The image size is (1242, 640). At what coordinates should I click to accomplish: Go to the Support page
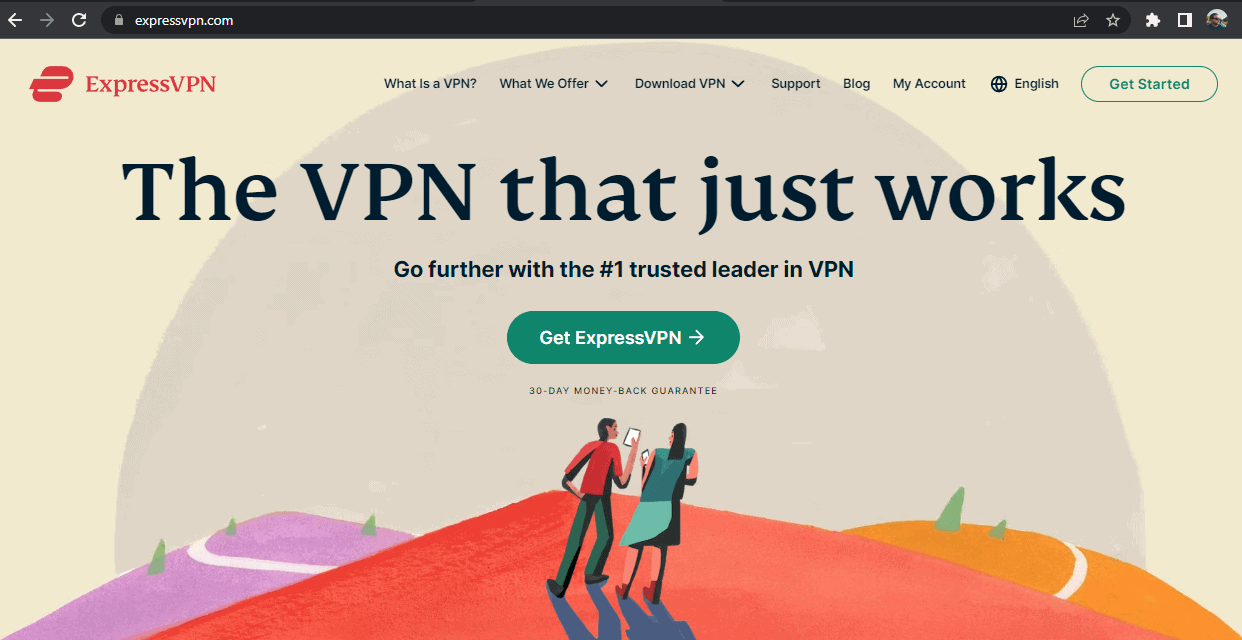796,84
